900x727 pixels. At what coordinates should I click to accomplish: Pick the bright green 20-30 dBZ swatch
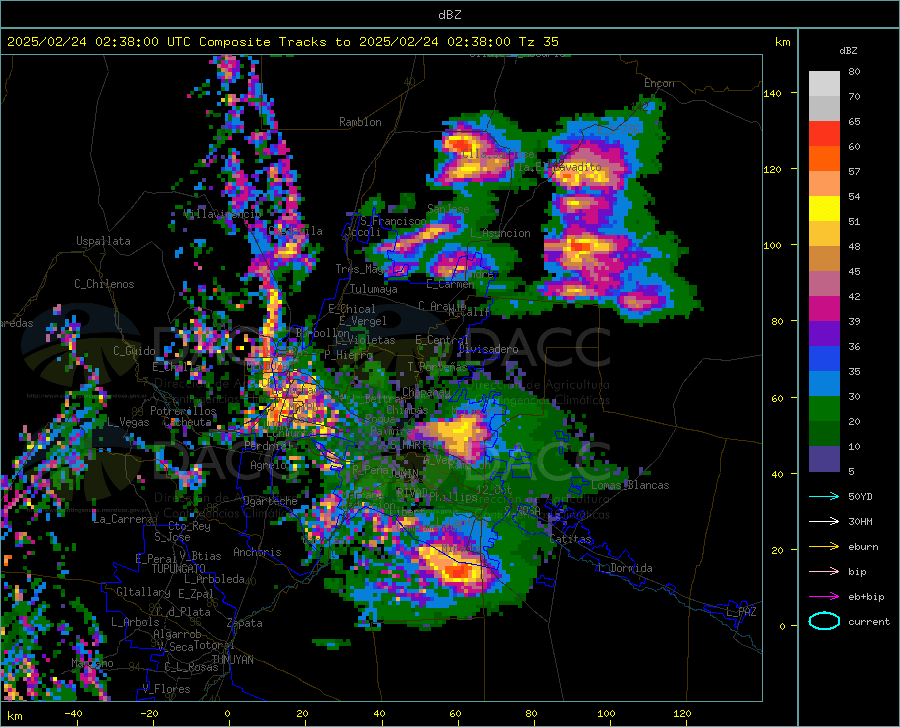coord(824,409)
